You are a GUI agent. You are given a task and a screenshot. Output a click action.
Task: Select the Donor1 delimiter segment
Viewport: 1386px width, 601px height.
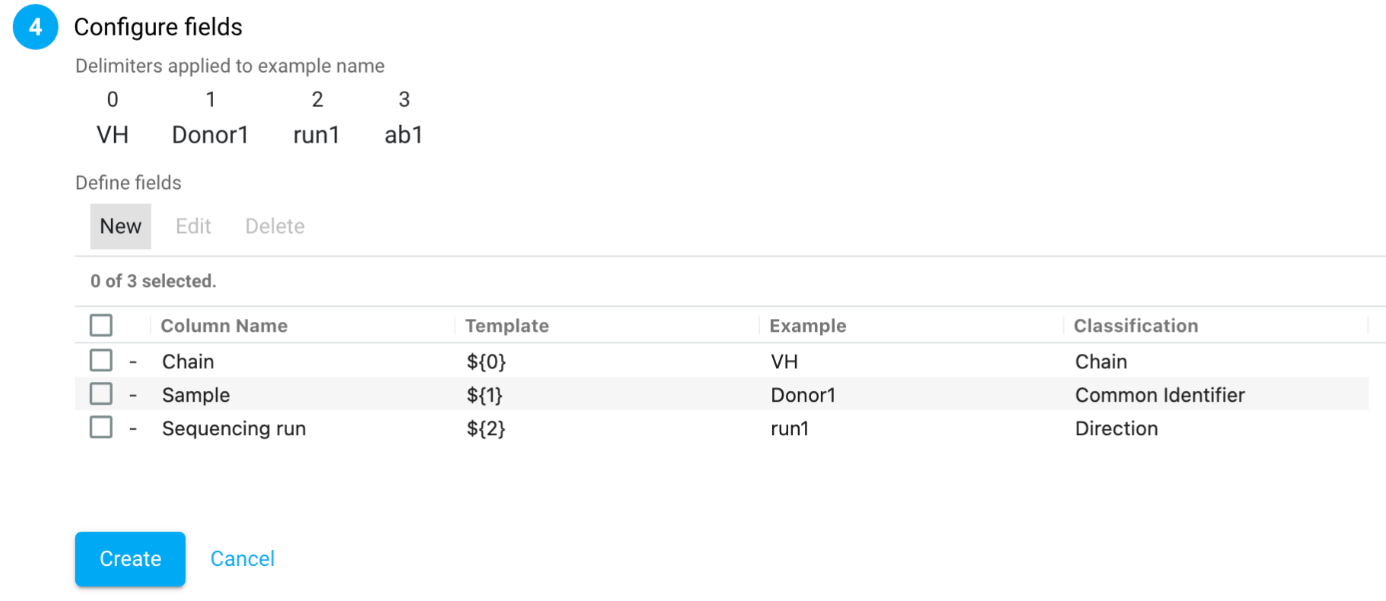click(x=210, y=135)
